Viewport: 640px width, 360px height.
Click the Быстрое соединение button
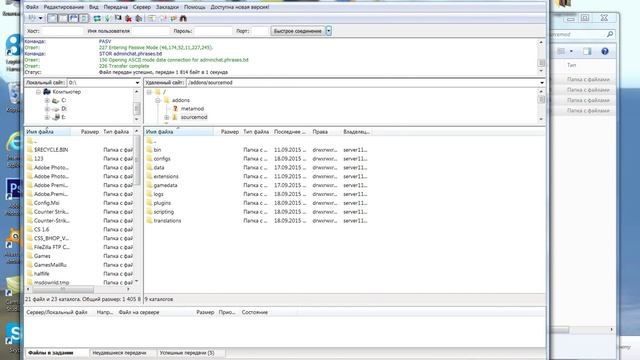298,31
